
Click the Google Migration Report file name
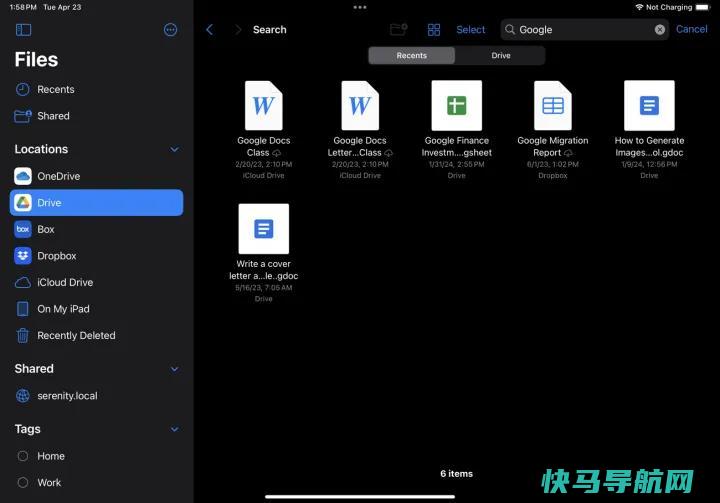point(553,147)
